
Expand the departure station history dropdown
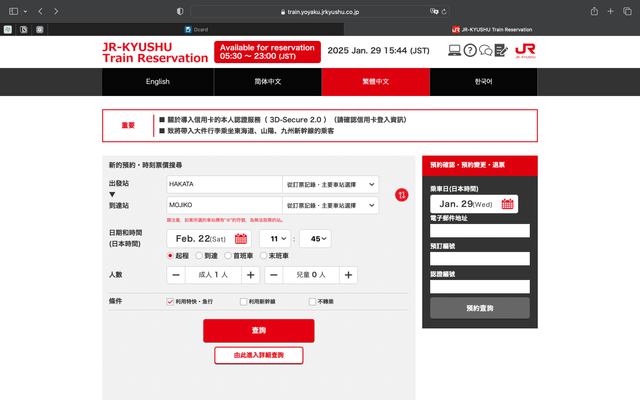(x=331, y=185)
